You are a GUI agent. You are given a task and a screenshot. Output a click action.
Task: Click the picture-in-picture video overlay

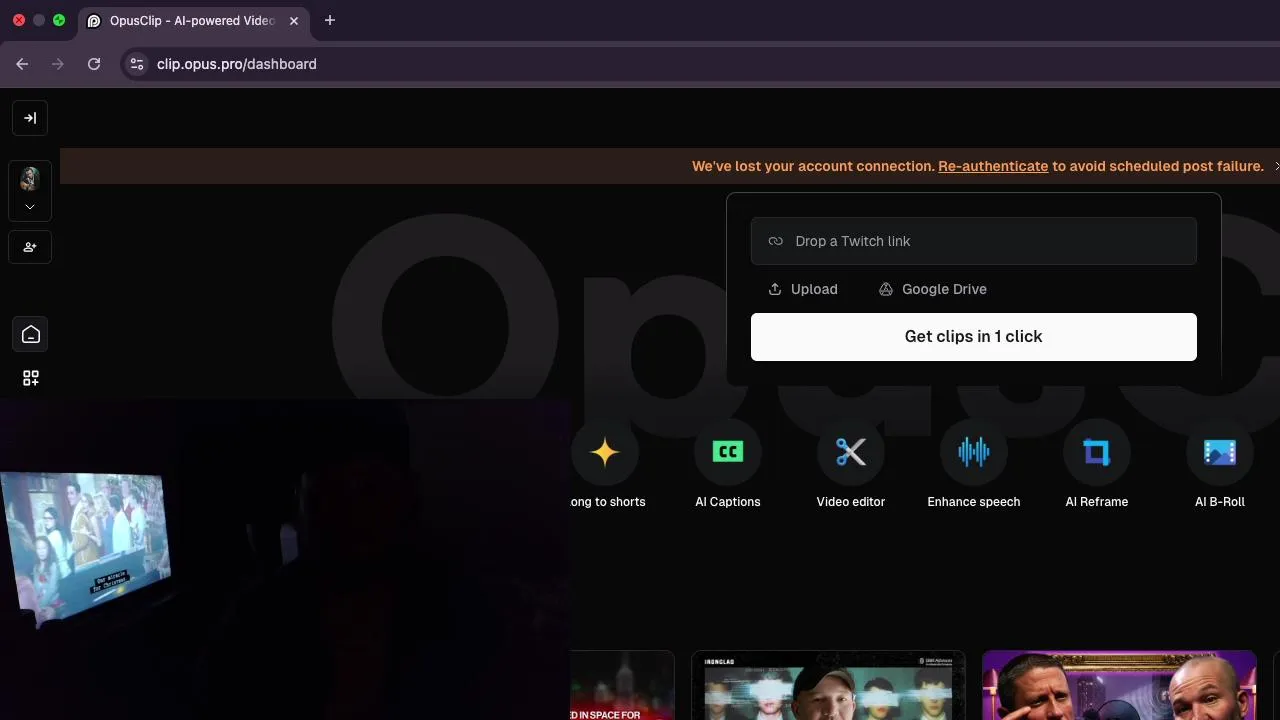click(285, 560)
